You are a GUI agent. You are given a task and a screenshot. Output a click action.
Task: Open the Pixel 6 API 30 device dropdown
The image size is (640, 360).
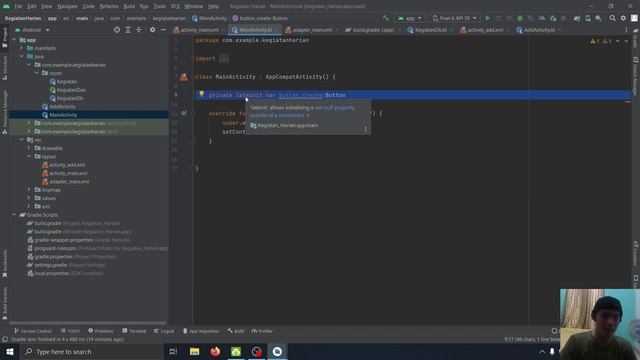454,18
